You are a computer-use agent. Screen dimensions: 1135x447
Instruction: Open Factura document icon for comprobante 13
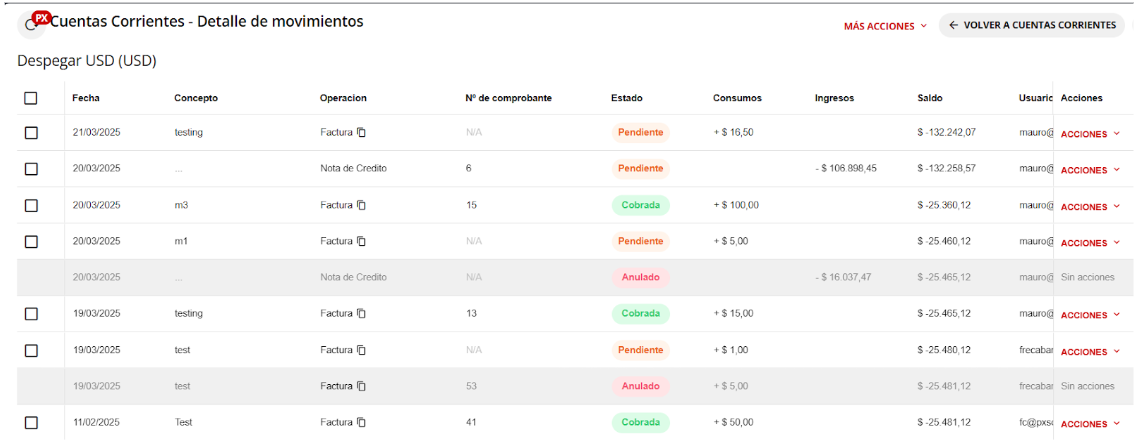click(x=362, y=314)
